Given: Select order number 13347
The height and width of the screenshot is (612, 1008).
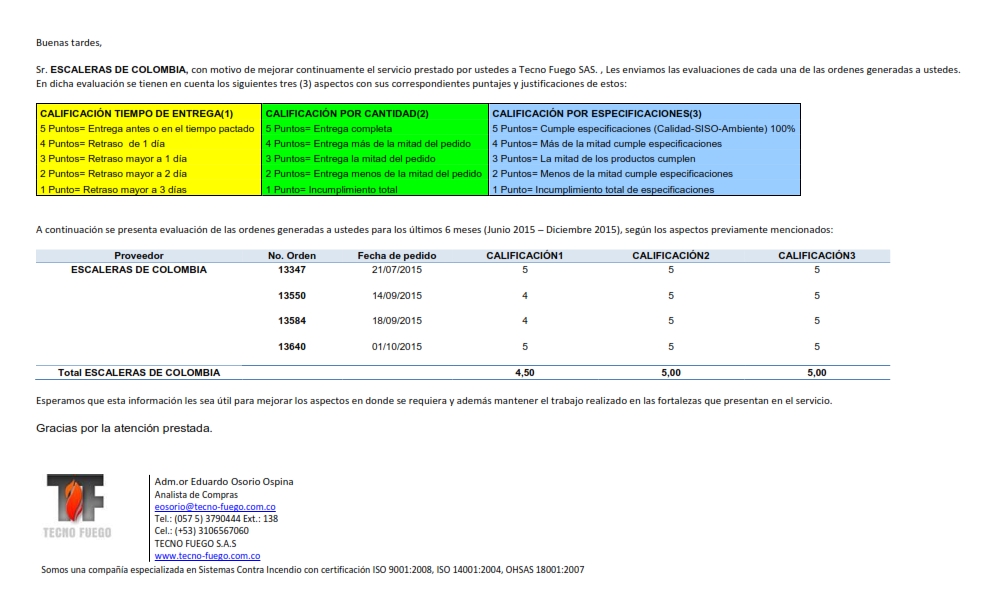Looking at the screenshot, I should tap(292, 270).
